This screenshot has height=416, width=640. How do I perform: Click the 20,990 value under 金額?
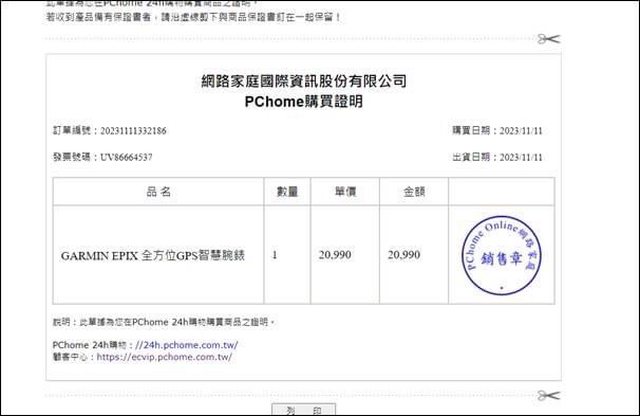pyautogui.click(x=406, y=255)
